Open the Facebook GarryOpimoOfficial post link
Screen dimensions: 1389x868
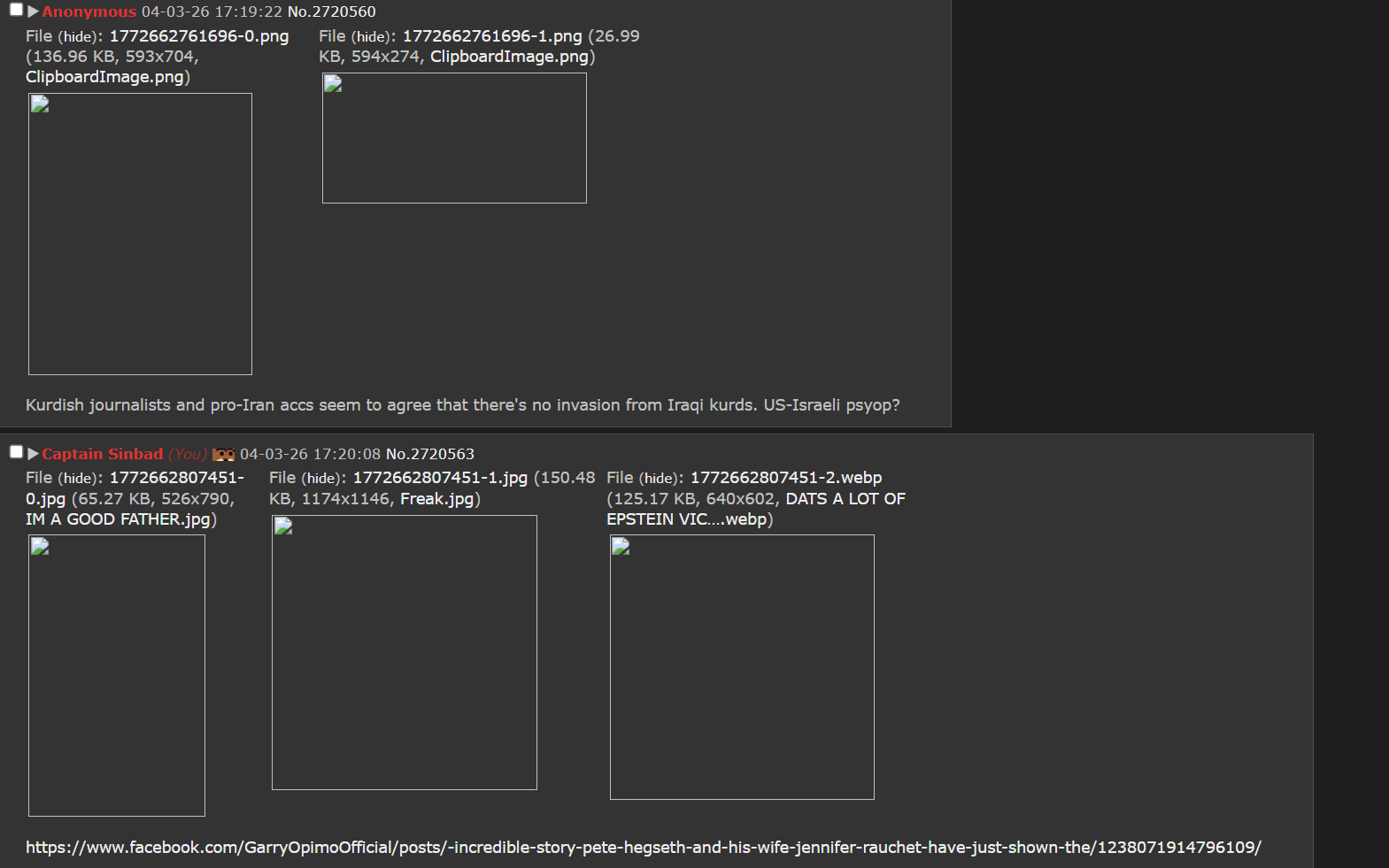643,847
